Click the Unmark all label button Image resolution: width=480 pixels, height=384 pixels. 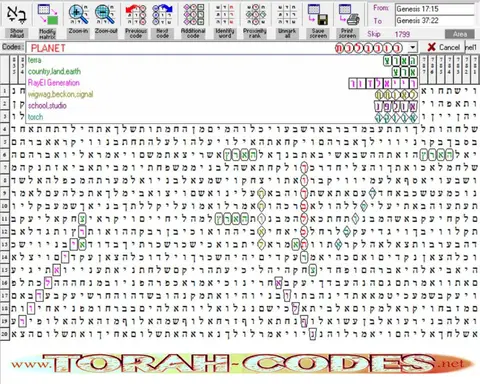click(287, 33)
